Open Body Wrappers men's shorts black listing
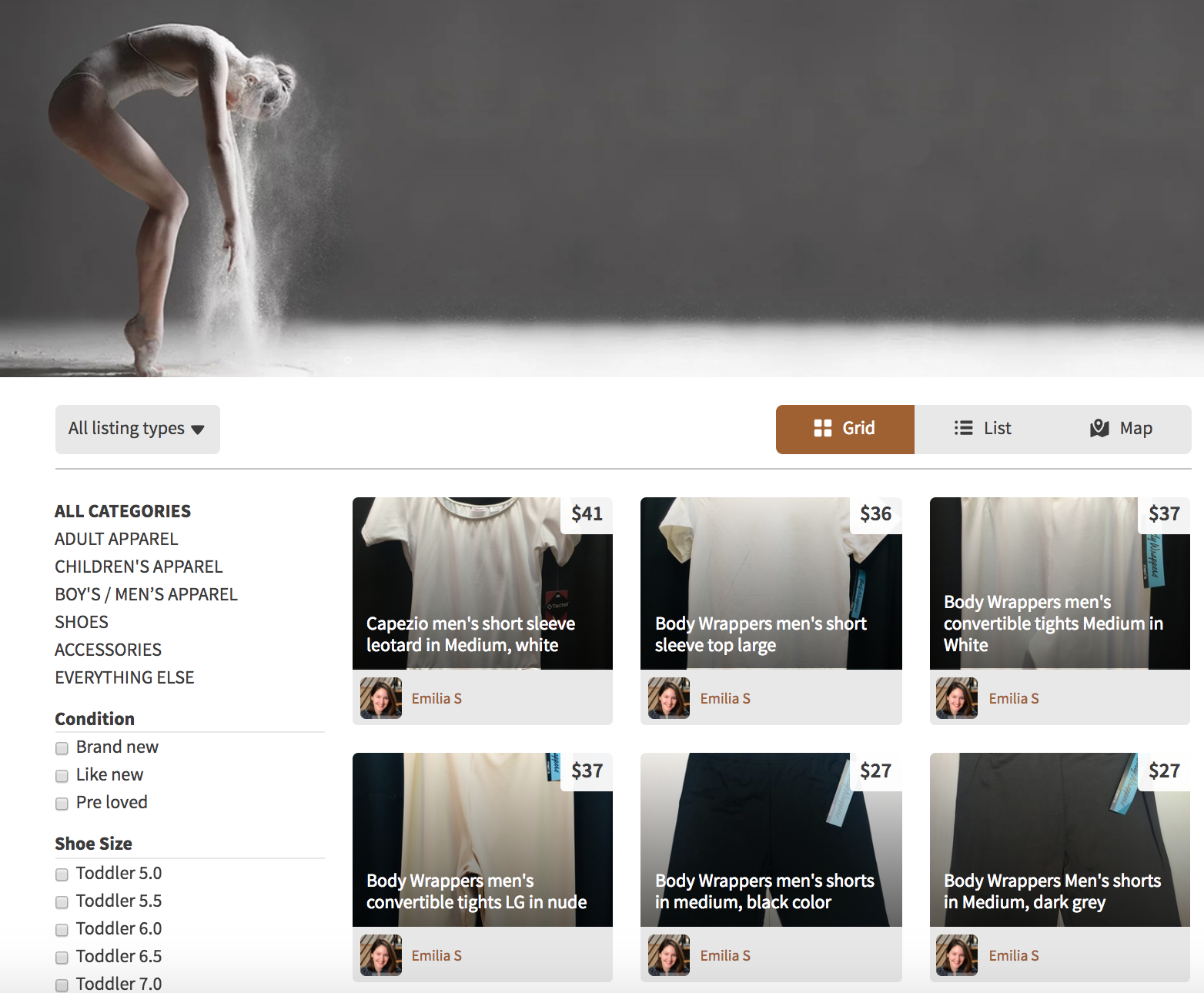 pos(764,891)
